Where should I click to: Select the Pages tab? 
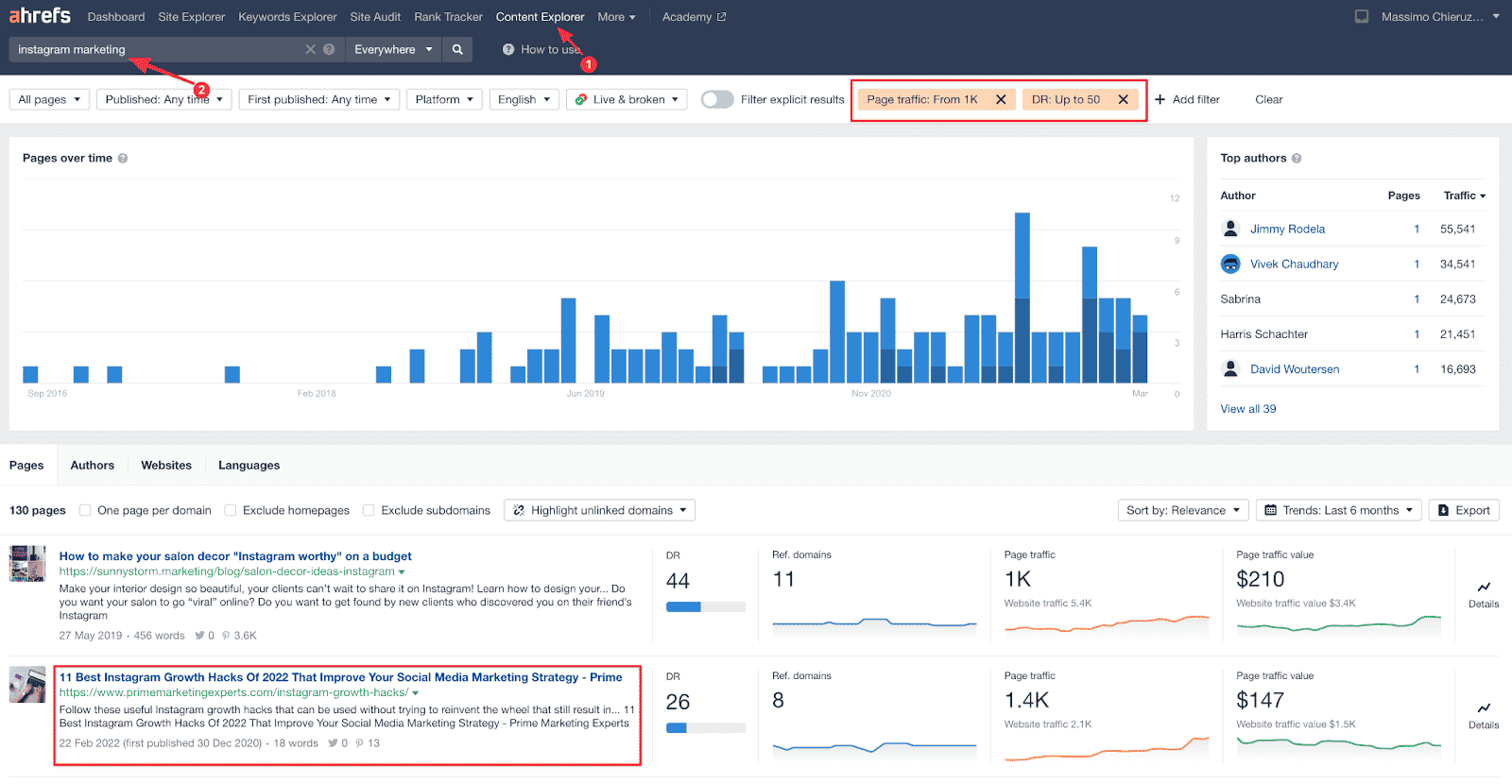[x=26, y=465]
